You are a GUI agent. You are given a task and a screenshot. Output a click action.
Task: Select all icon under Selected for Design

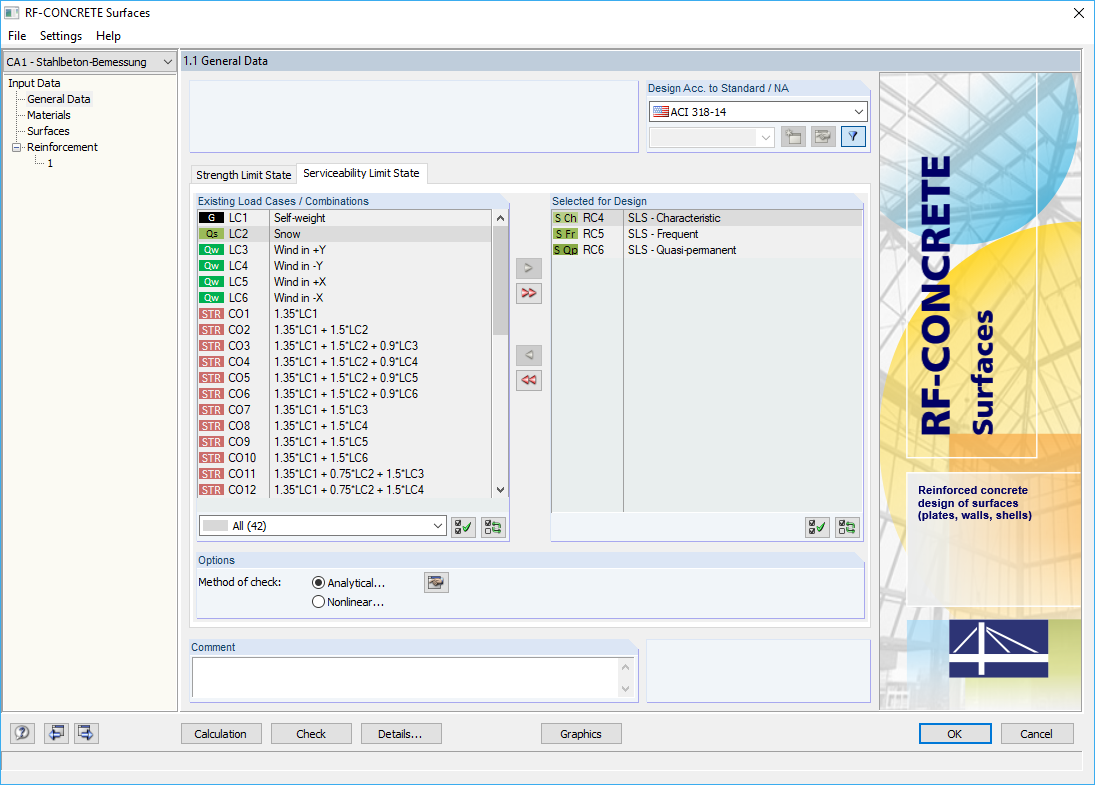(817, 527)
